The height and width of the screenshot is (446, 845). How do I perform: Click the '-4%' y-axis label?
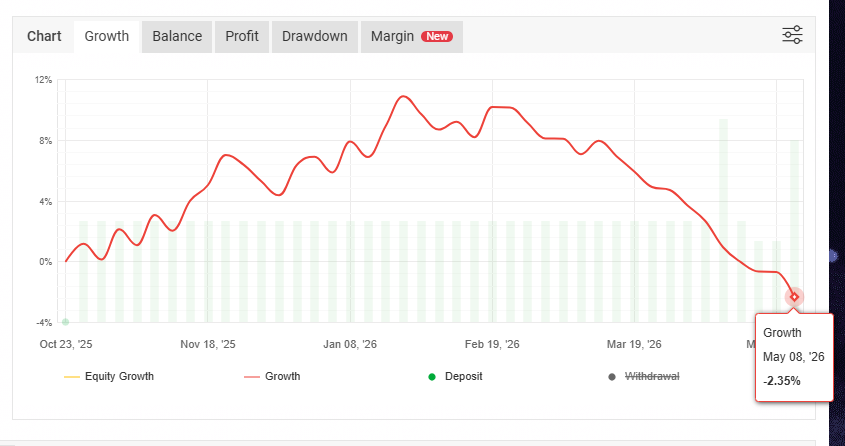coord(45,323)
